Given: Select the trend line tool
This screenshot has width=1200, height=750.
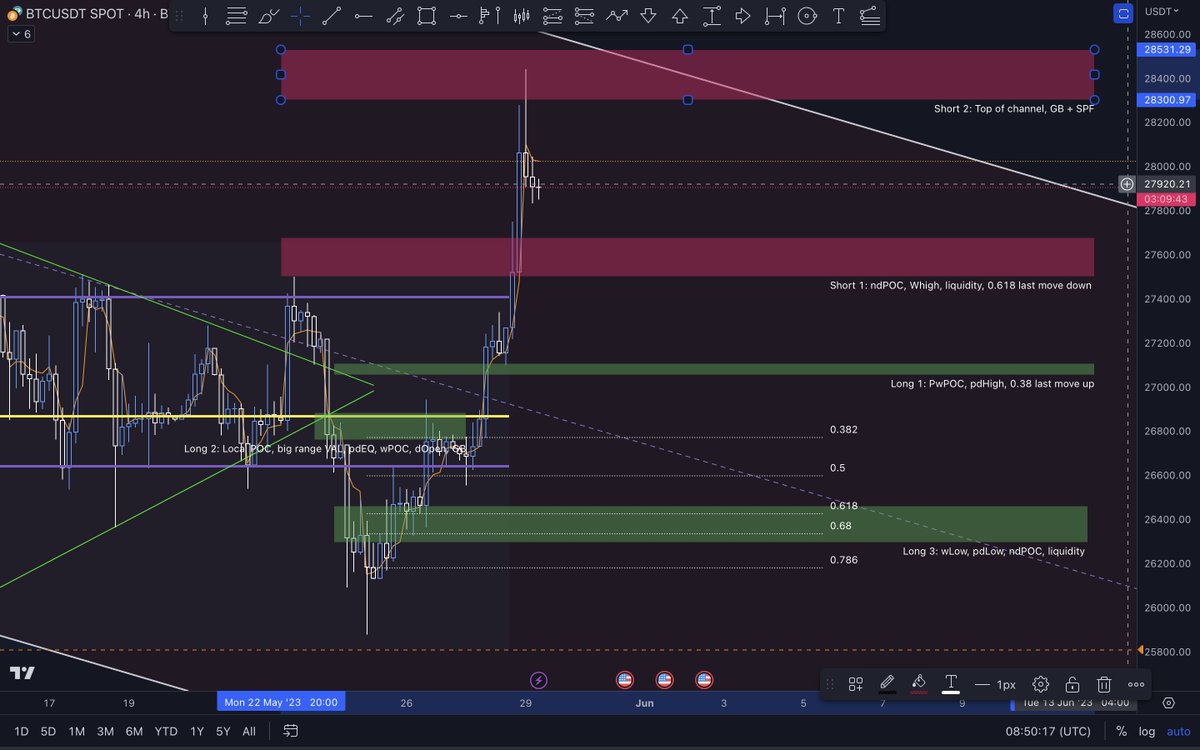Looking at the screenshot, I should [x=331, y=16].
